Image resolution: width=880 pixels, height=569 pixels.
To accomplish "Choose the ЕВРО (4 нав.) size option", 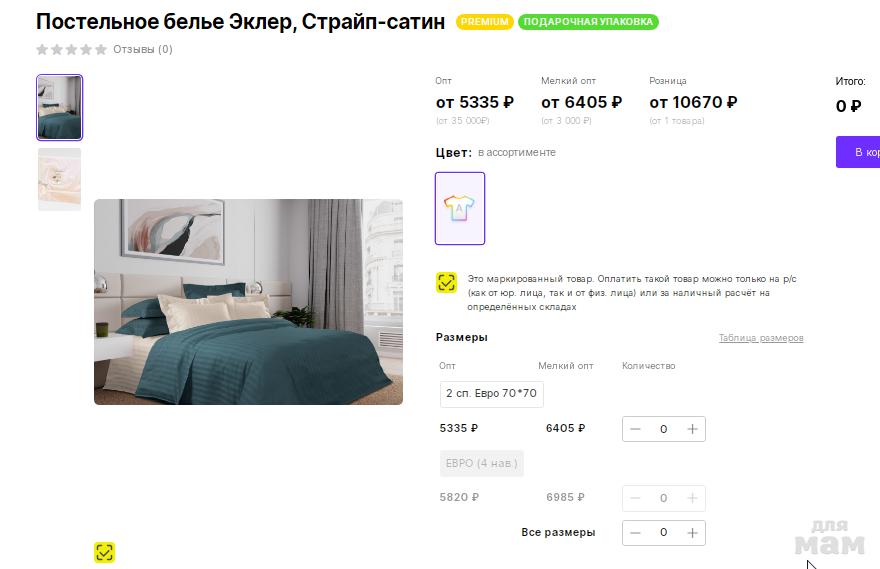I will tap(481, 463).
